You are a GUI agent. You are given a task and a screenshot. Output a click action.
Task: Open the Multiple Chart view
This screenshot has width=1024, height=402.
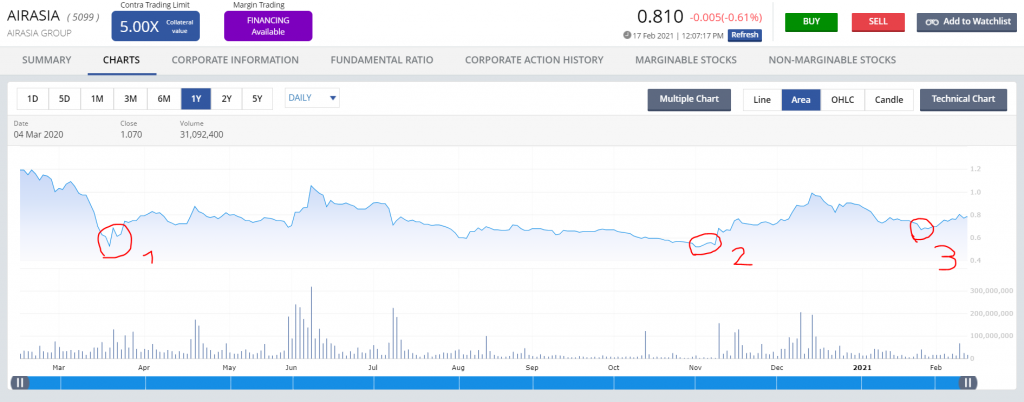tap(689, 99)
